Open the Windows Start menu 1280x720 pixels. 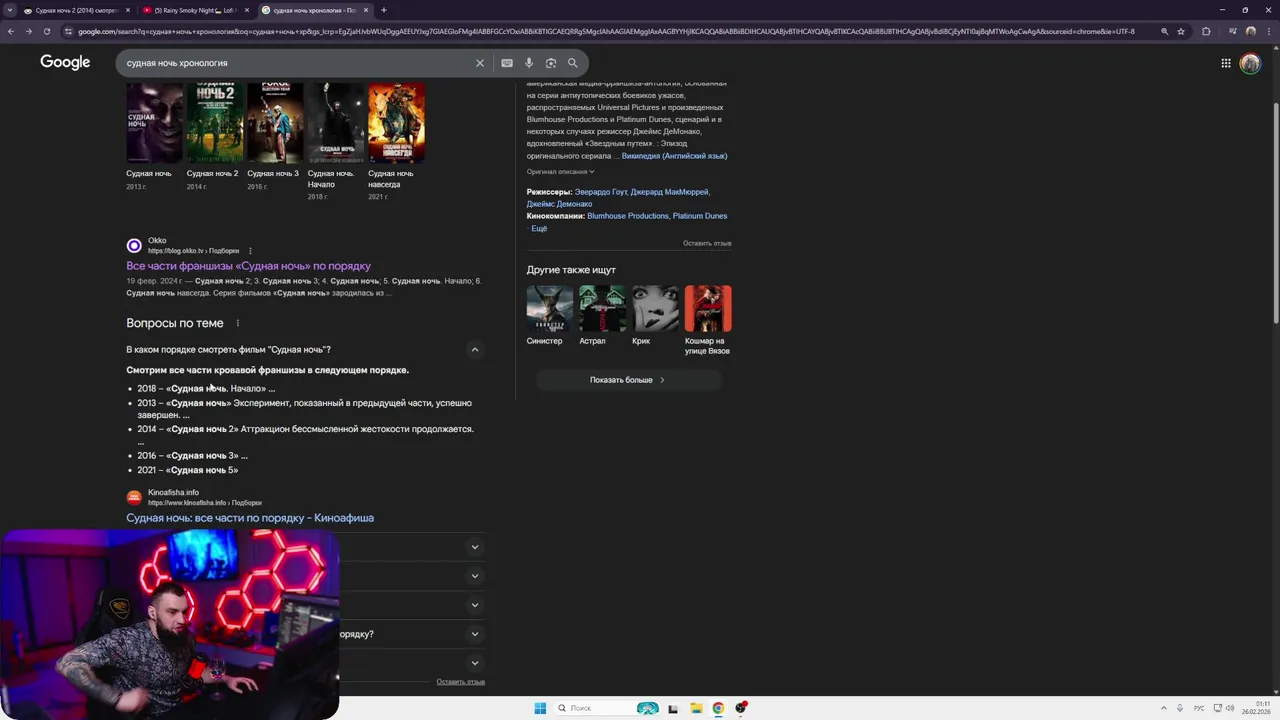(x=540, y=708)
